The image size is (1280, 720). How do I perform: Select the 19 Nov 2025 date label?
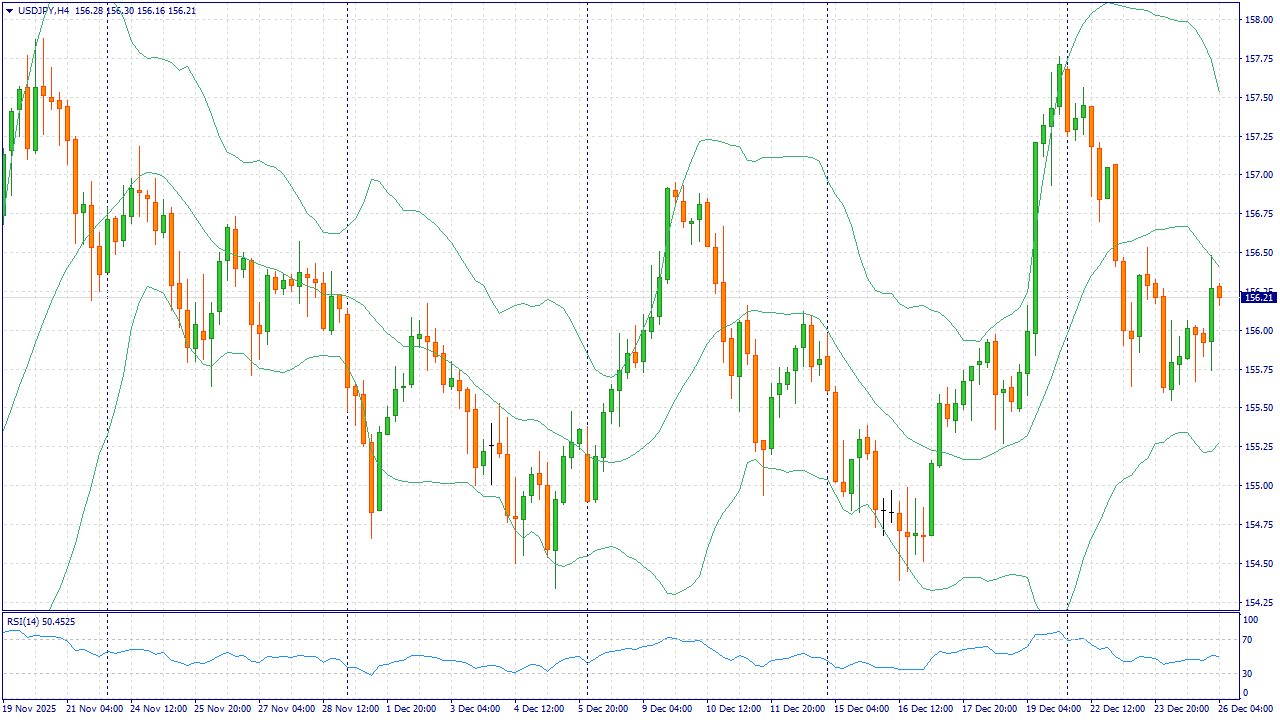31,708
